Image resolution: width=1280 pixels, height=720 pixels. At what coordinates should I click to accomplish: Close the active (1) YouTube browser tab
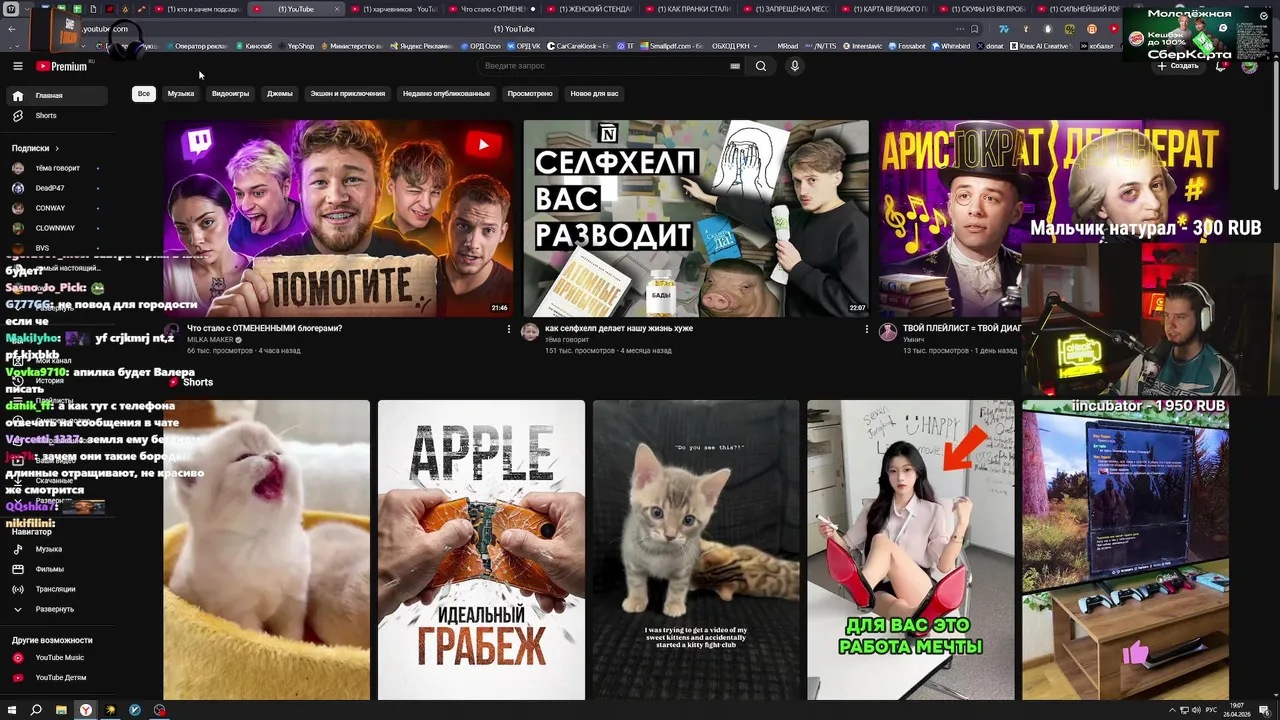point(336,9)
